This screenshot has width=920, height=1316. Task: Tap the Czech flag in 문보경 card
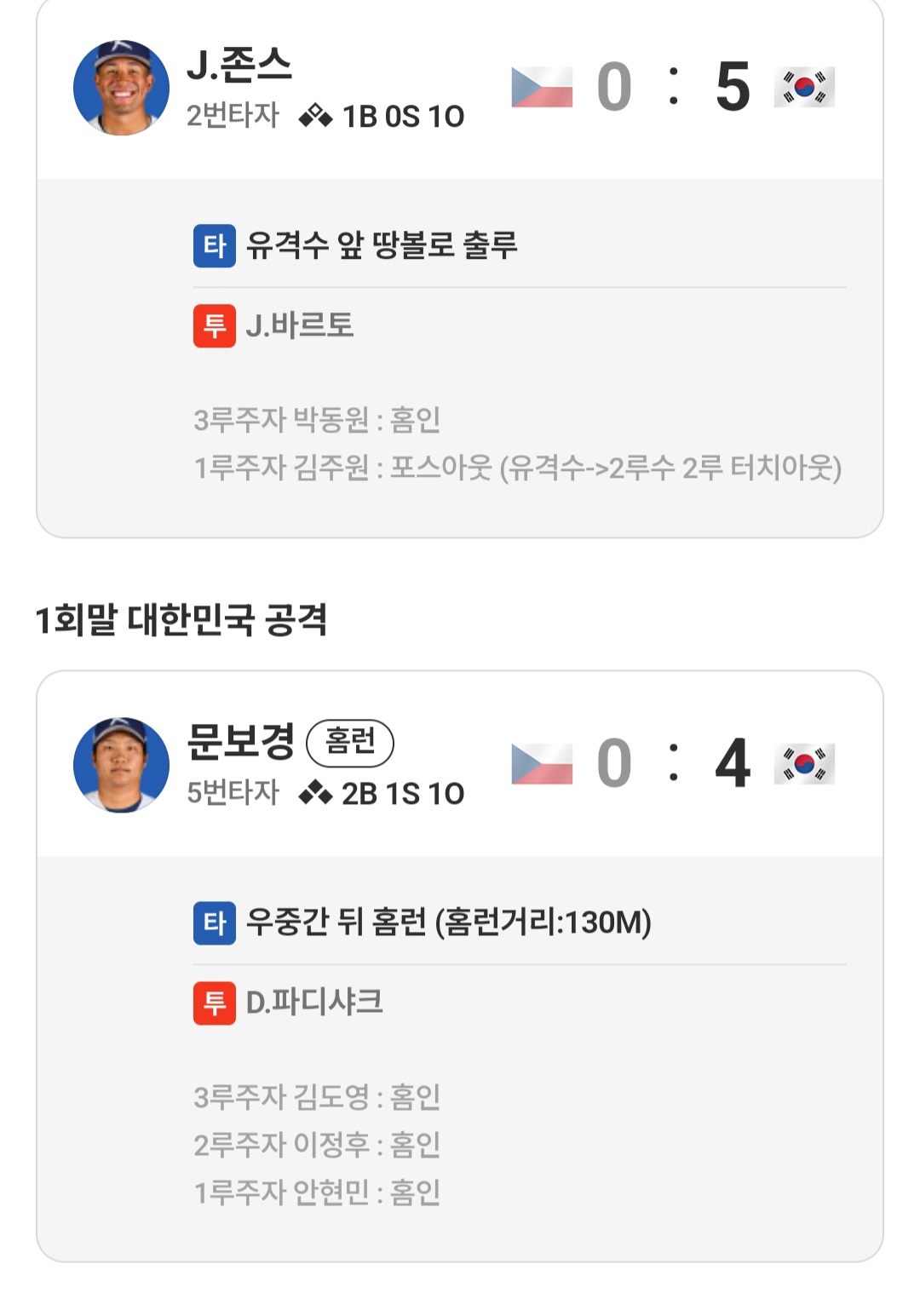(542, 764)
